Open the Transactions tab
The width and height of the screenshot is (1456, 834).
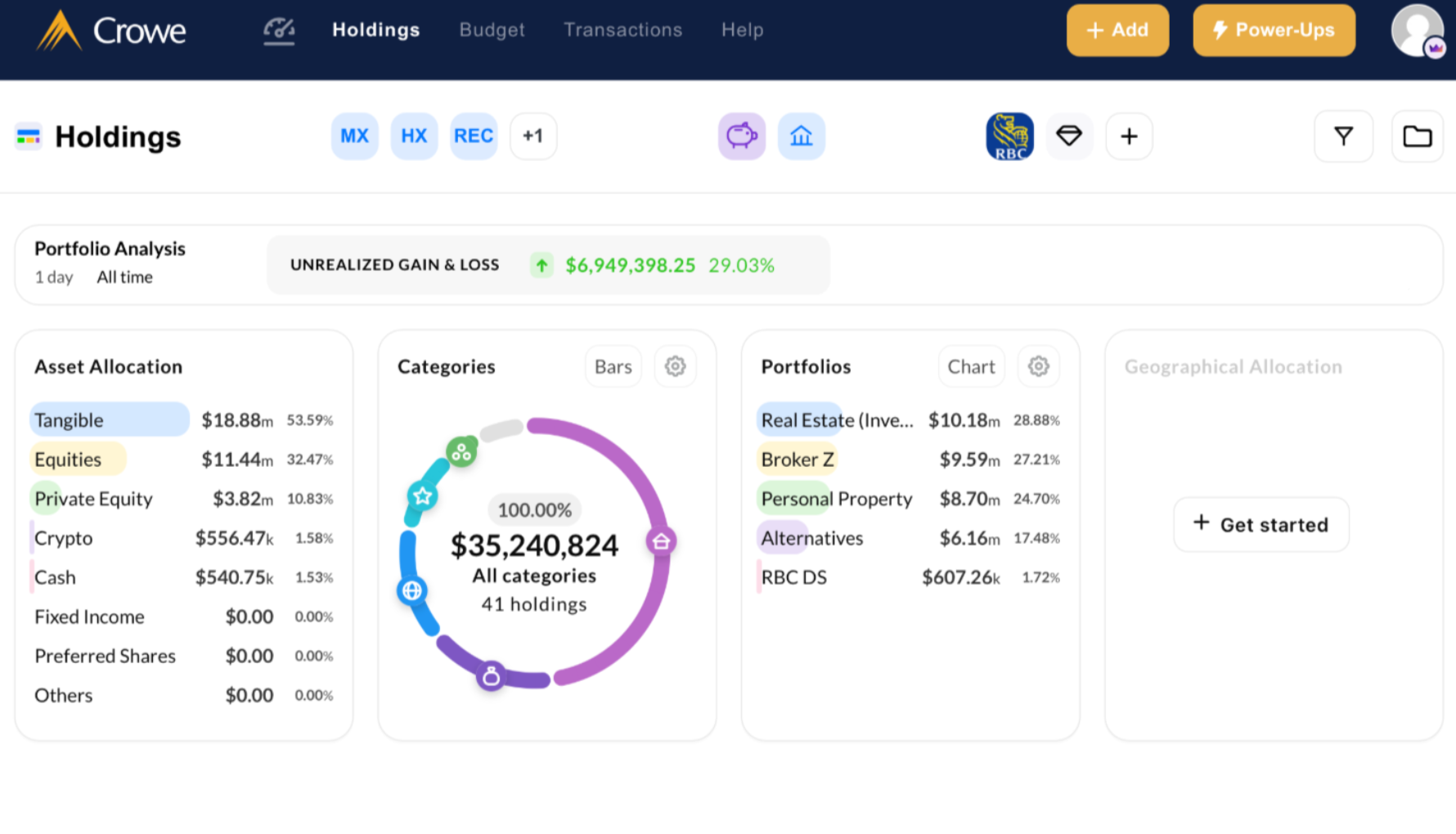tap(622, 30)
